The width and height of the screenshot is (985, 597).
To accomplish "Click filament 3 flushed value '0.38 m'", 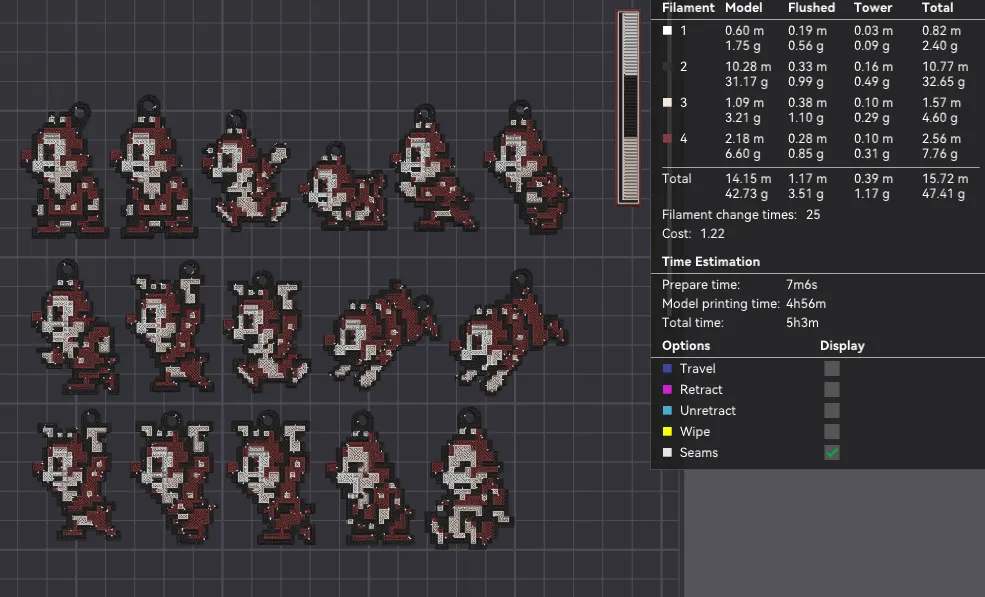I will [x=807, y=102].
